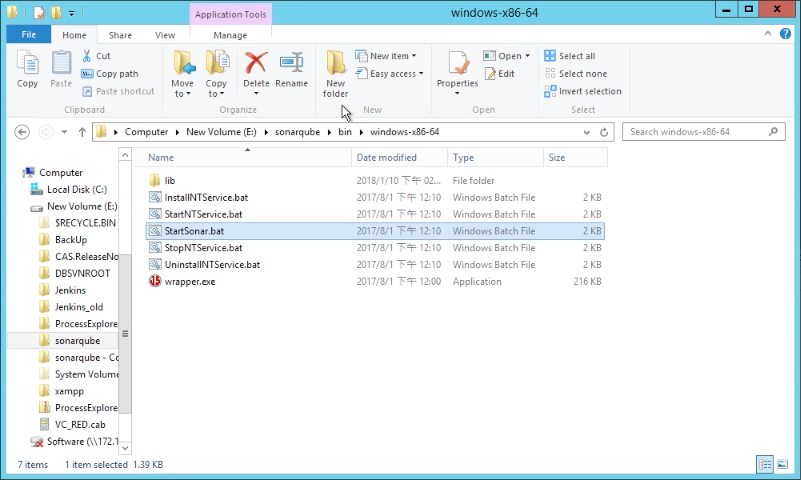The image size is (801, 480).
Task: Open the Easy access dropdown
Action: pos(390,74)
